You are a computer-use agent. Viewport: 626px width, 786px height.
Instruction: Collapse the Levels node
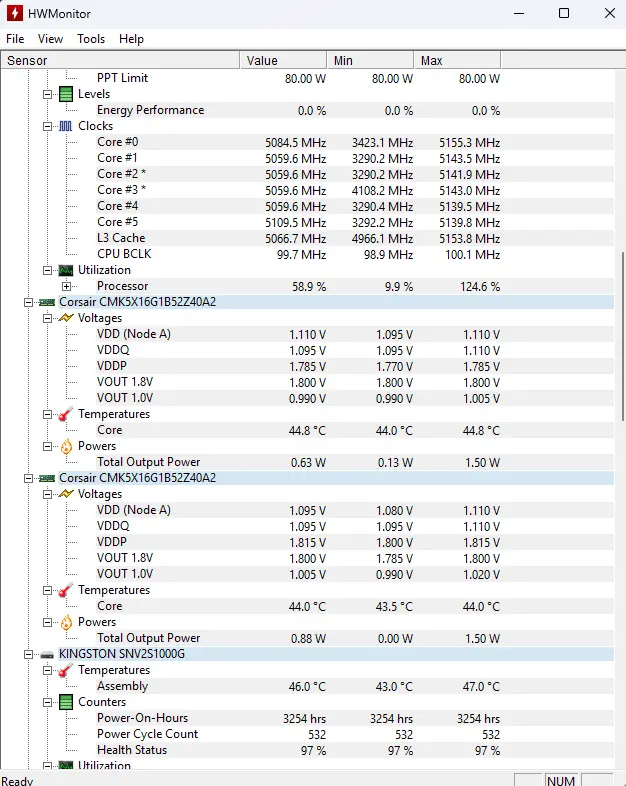48,94
